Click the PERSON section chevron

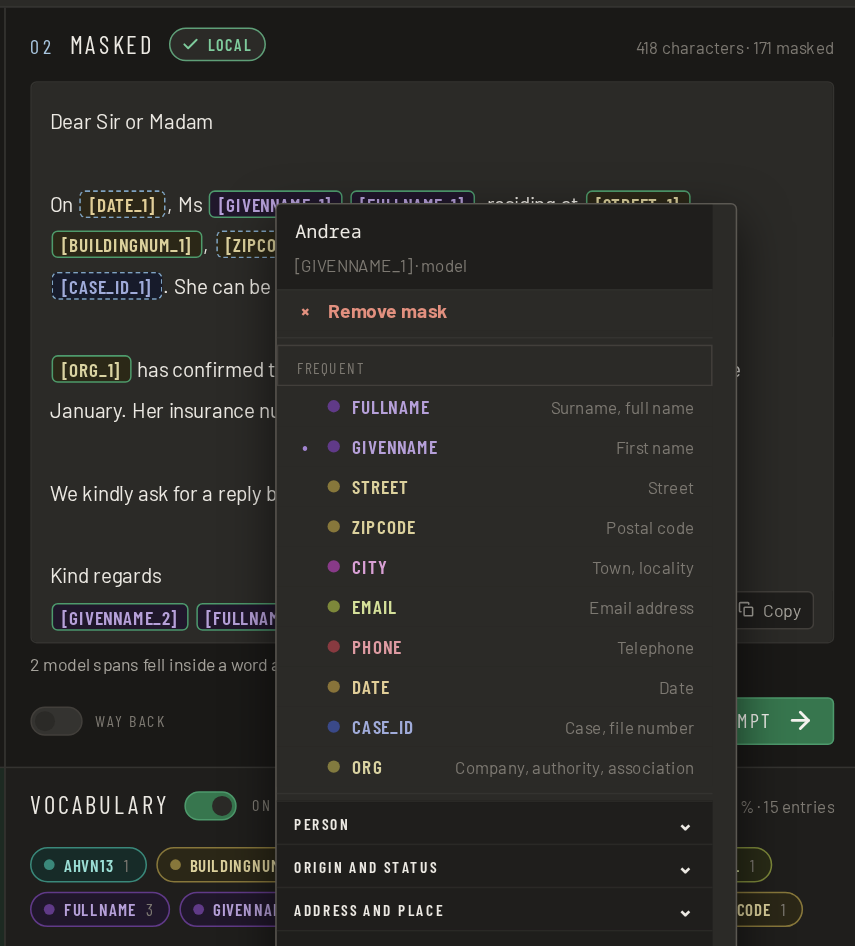click(x=685, y=827)
